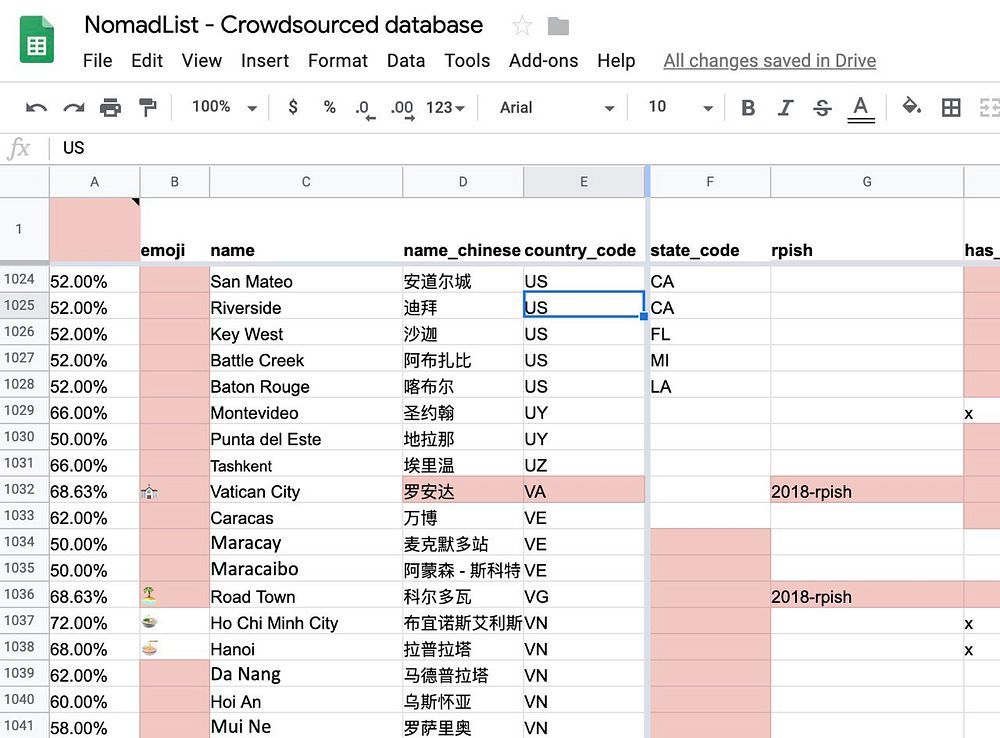Open the Arial font dropdown

coord(557,108)
